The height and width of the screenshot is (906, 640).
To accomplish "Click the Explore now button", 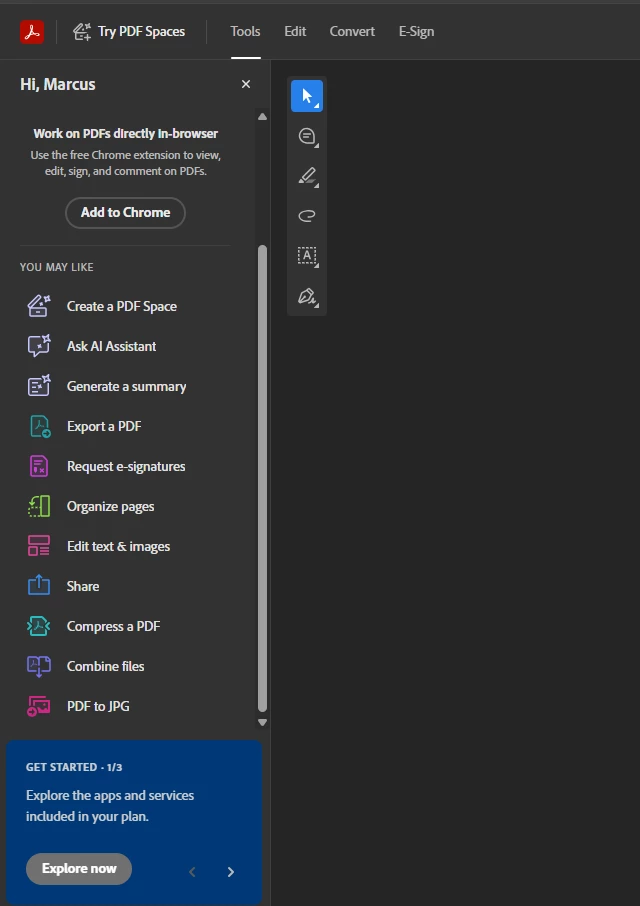I will 79,868.
